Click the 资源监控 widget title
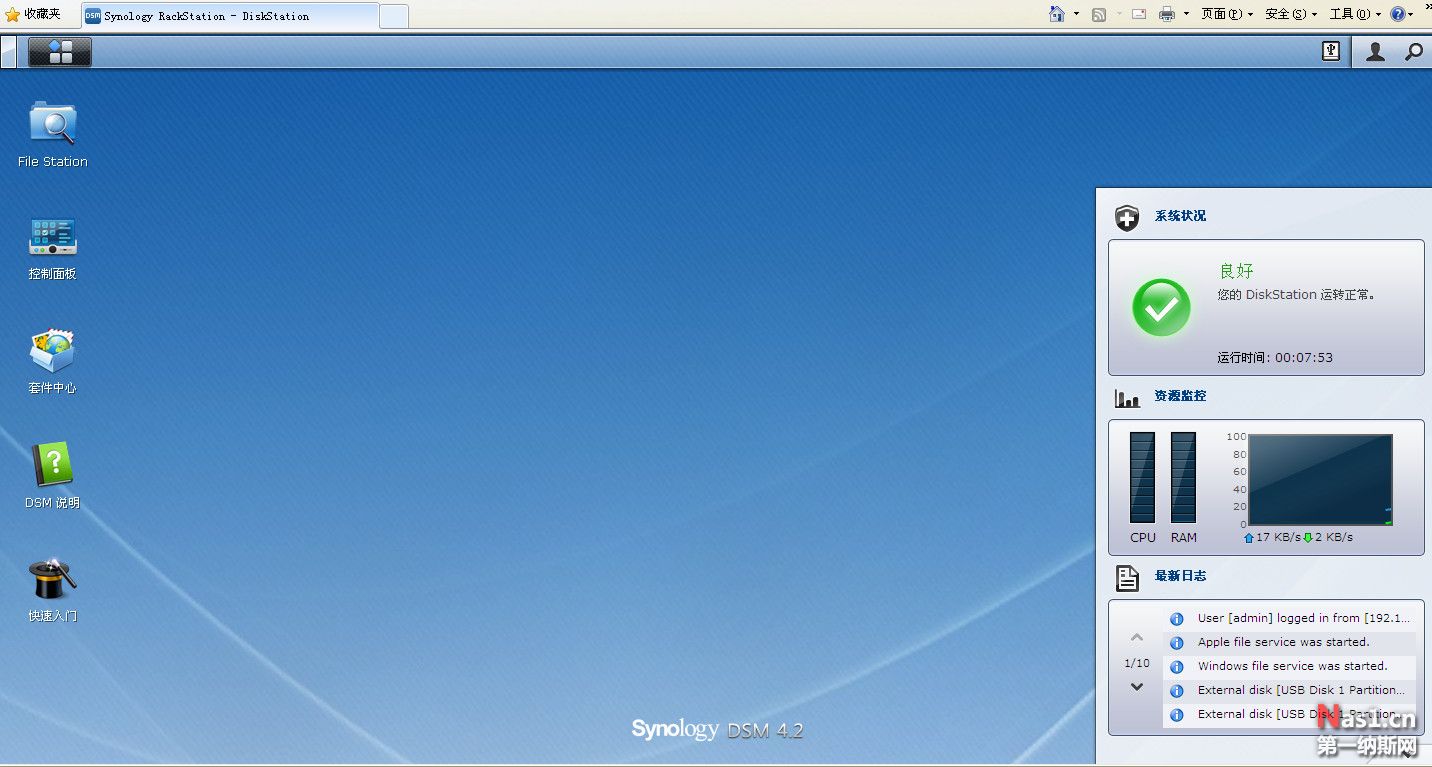This screenshot has width=1432, height=767. click(1180, 396)
